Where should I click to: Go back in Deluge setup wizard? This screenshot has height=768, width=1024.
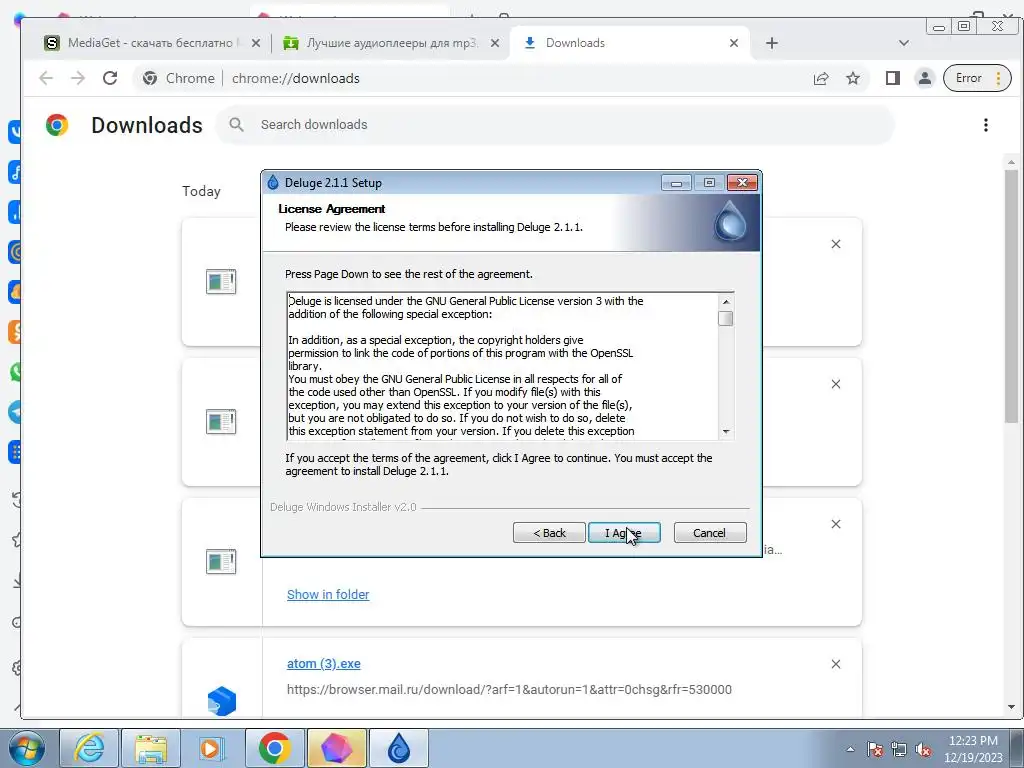pos(549,533)
